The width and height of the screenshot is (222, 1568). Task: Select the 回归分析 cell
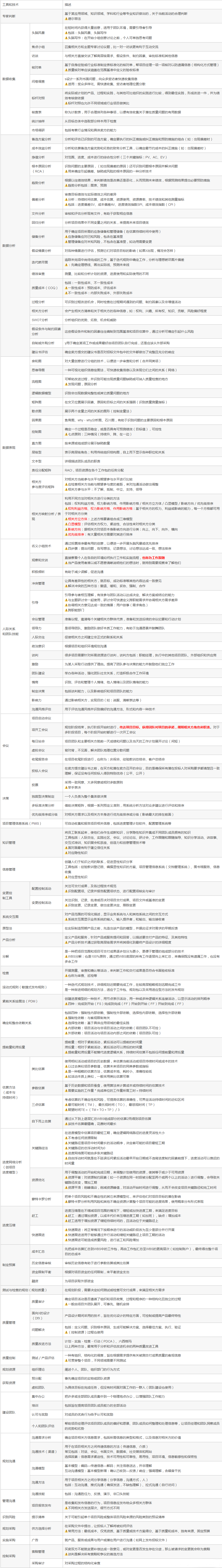click(46, 223)
